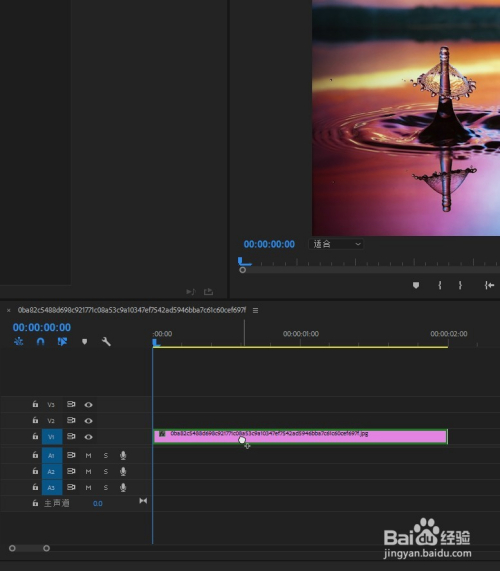Click master track go-to-end icon
Screen dimensions: 500x571
(x=143, y=501)
